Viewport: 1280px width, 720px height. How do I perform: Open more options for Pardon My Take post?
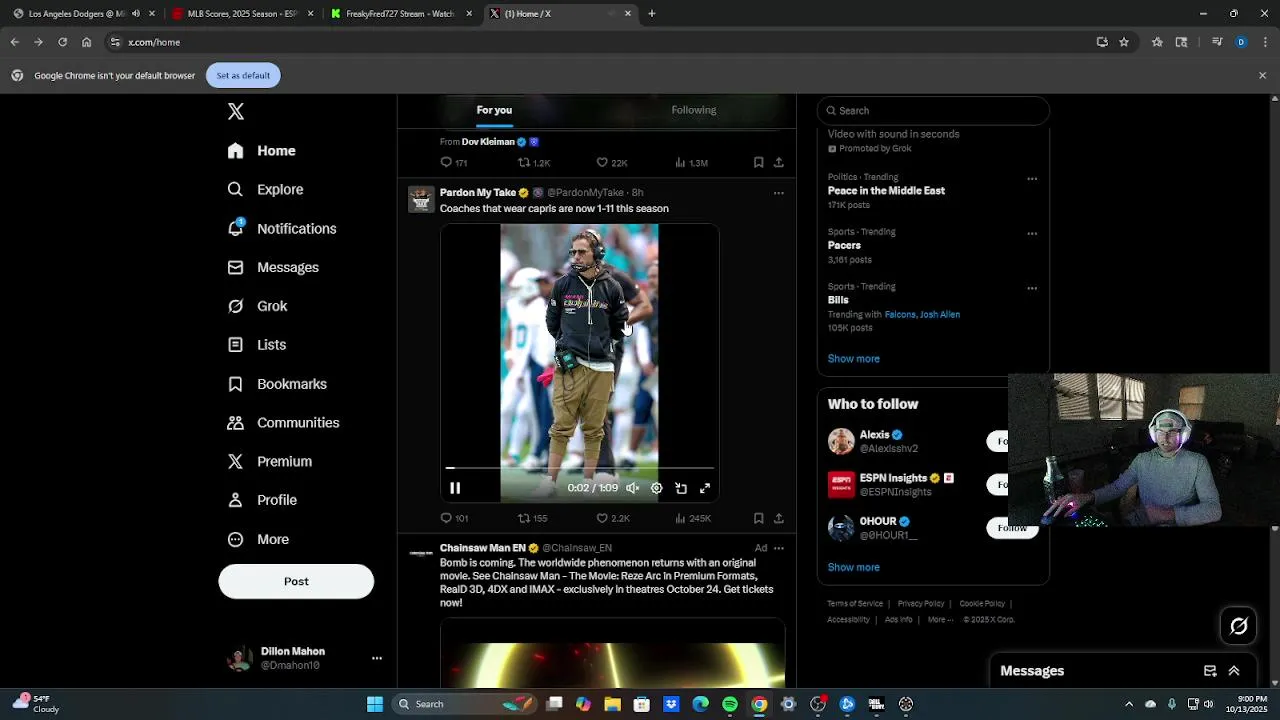pyautogui.click(x=779, y=193)
